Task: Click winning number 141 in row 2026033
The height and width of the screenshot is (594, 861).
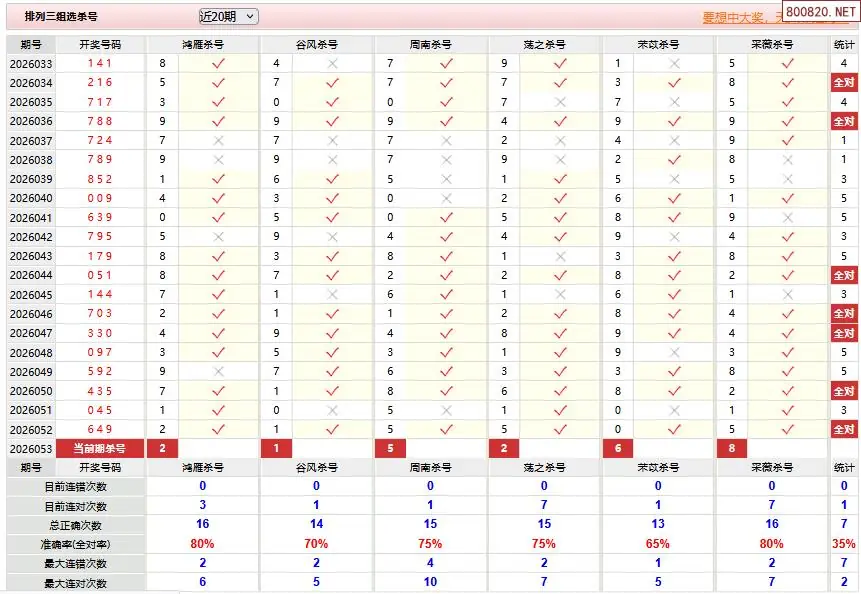Action: click(x=100, y=64)
